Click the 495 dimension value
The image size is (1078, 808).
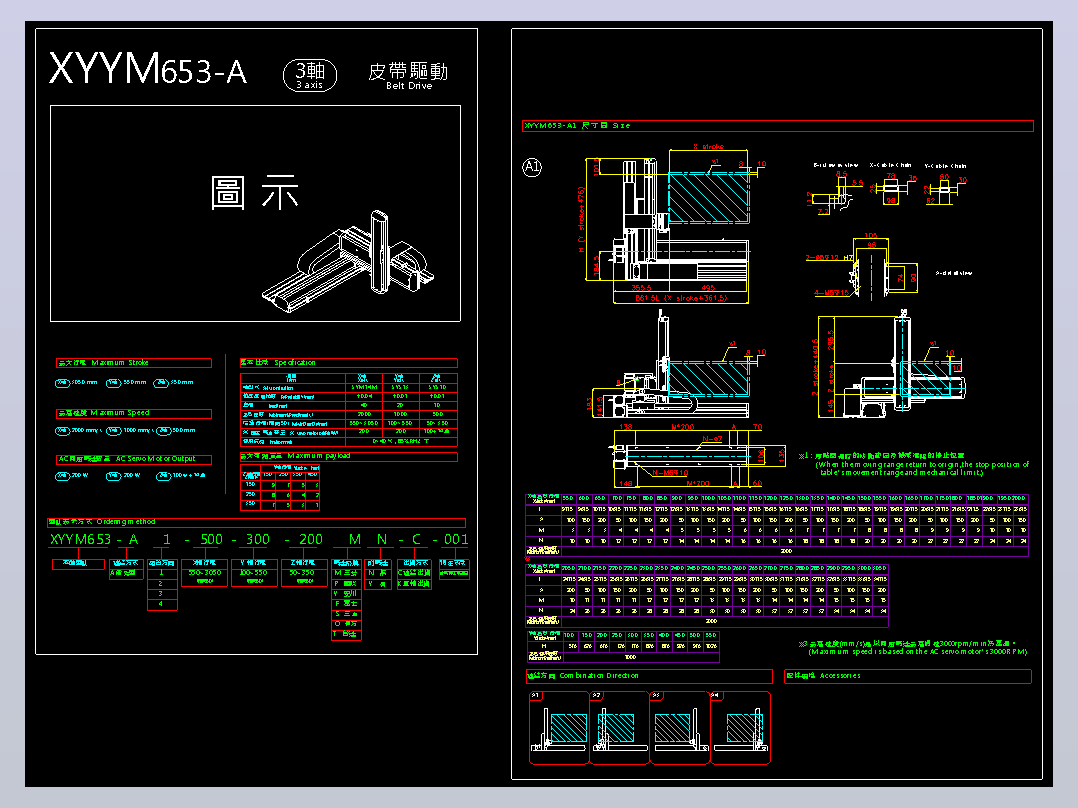[x=708, y=287]
